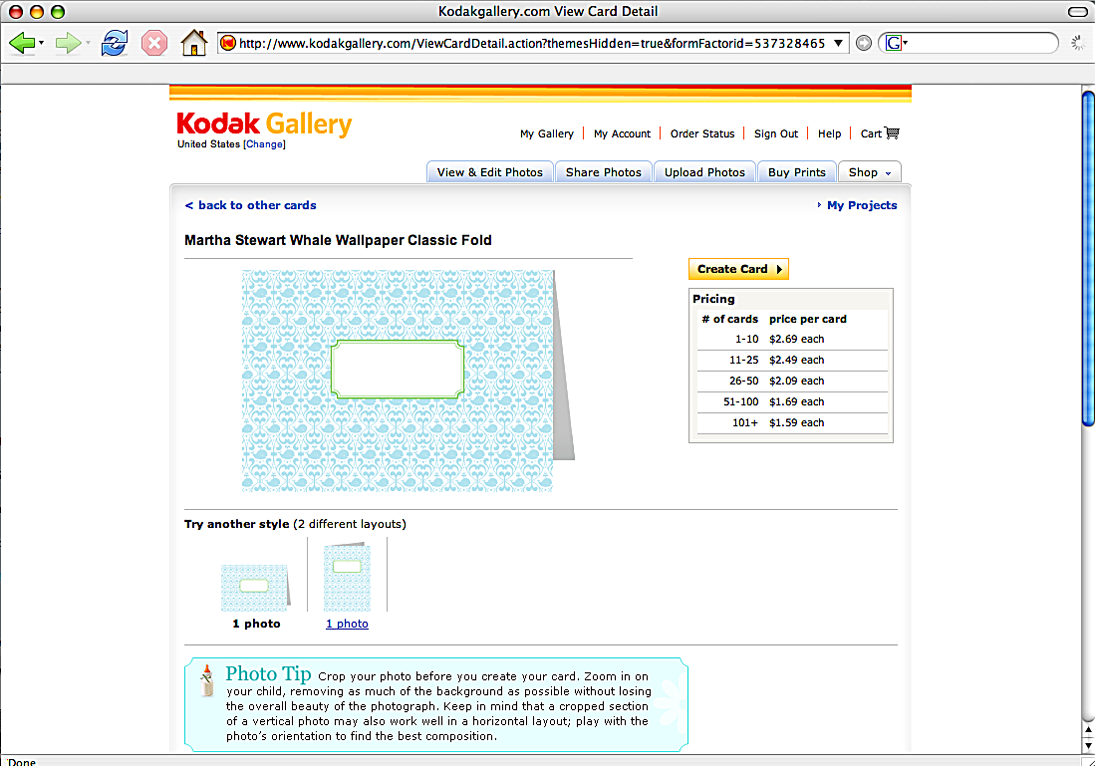
Task: Open the browser home page icon
Action: click(x=193, y=43)
